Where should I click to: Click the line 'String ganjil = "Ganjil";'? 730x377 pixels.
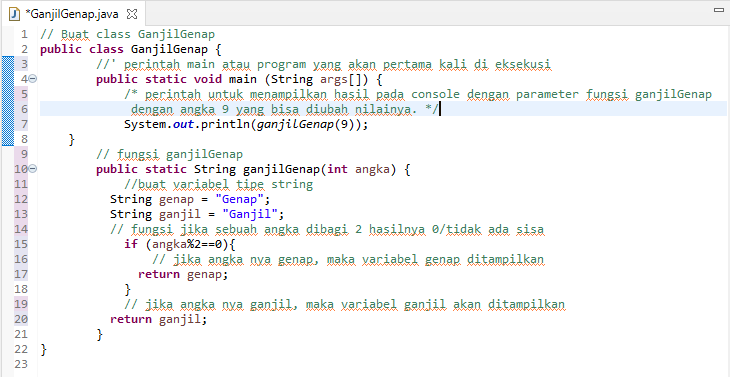pos(197,214)
